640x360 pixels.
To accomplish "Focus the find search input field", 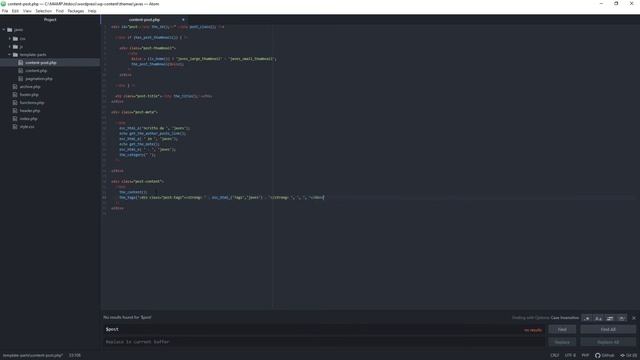I will point(324,329).
